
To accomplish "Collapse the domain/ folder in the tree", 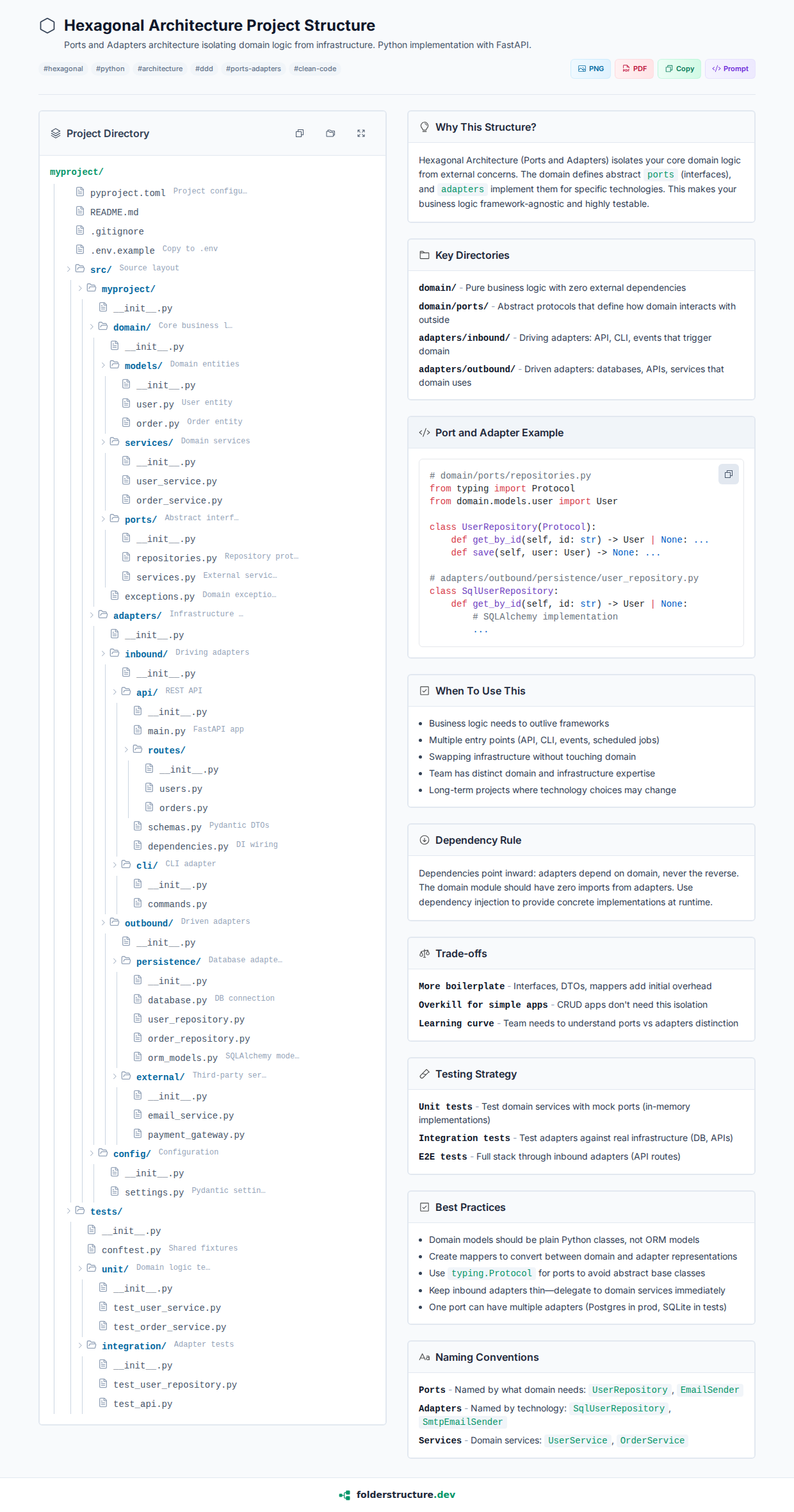I will point(92,327).
